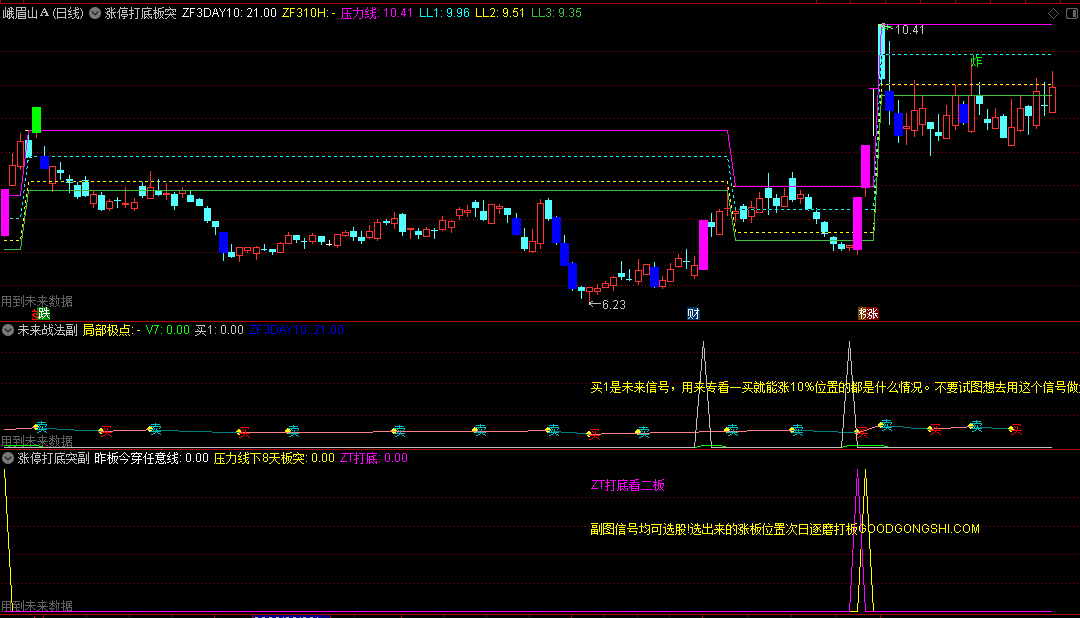
Task: Click the LL1: 9.96 cyan readout
Action: coord(444,13)
